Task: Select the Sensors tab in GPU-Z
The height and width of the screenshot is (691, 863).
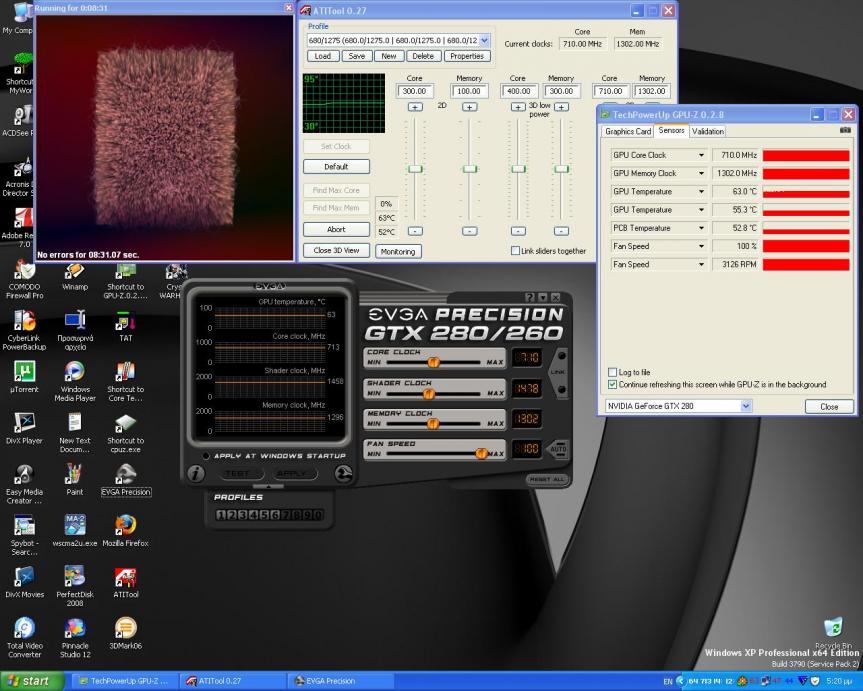Action: pos(671,130)
